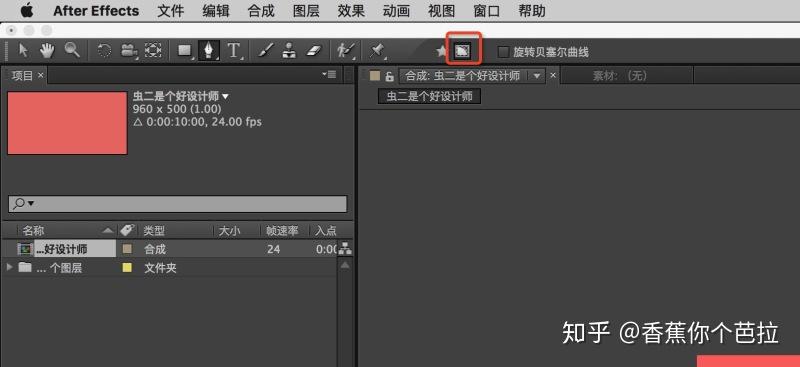Select the Selection arrow tool

tap(23, 51)
